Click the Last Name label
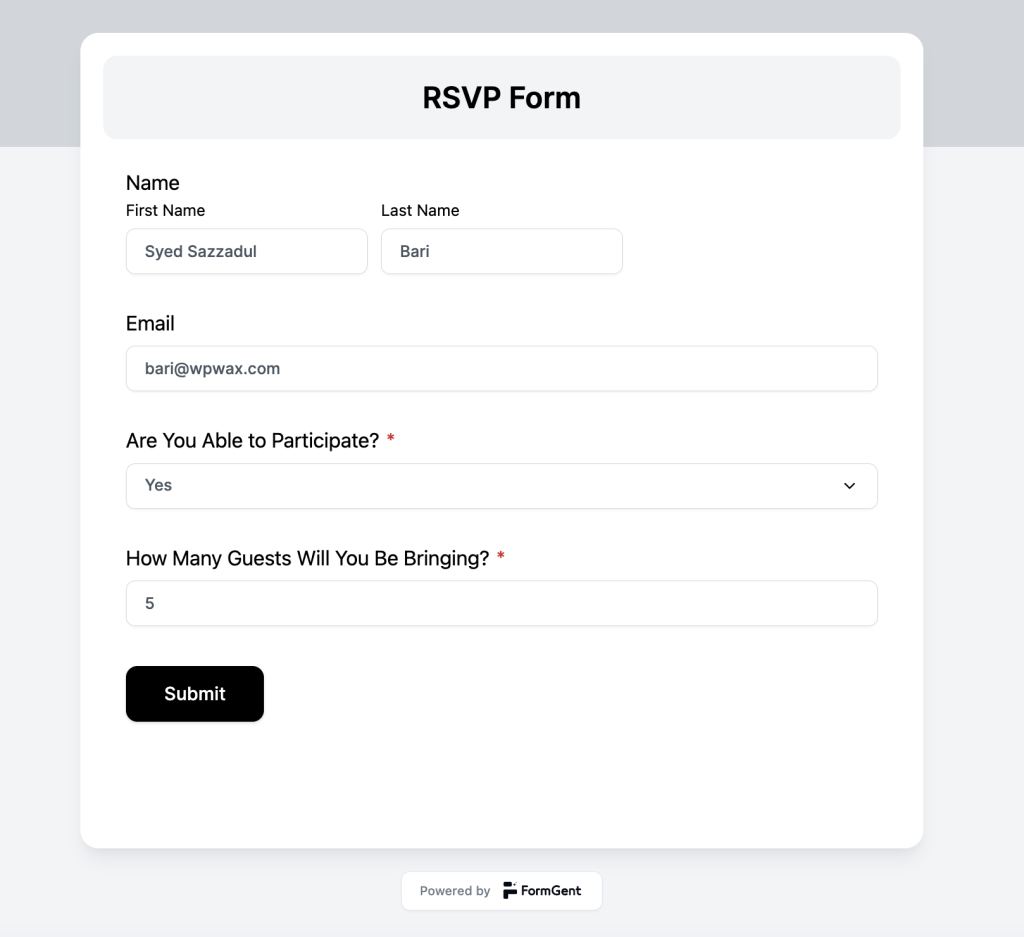The height and width of the screenshot is (937, 1024). tap(420, 210)
